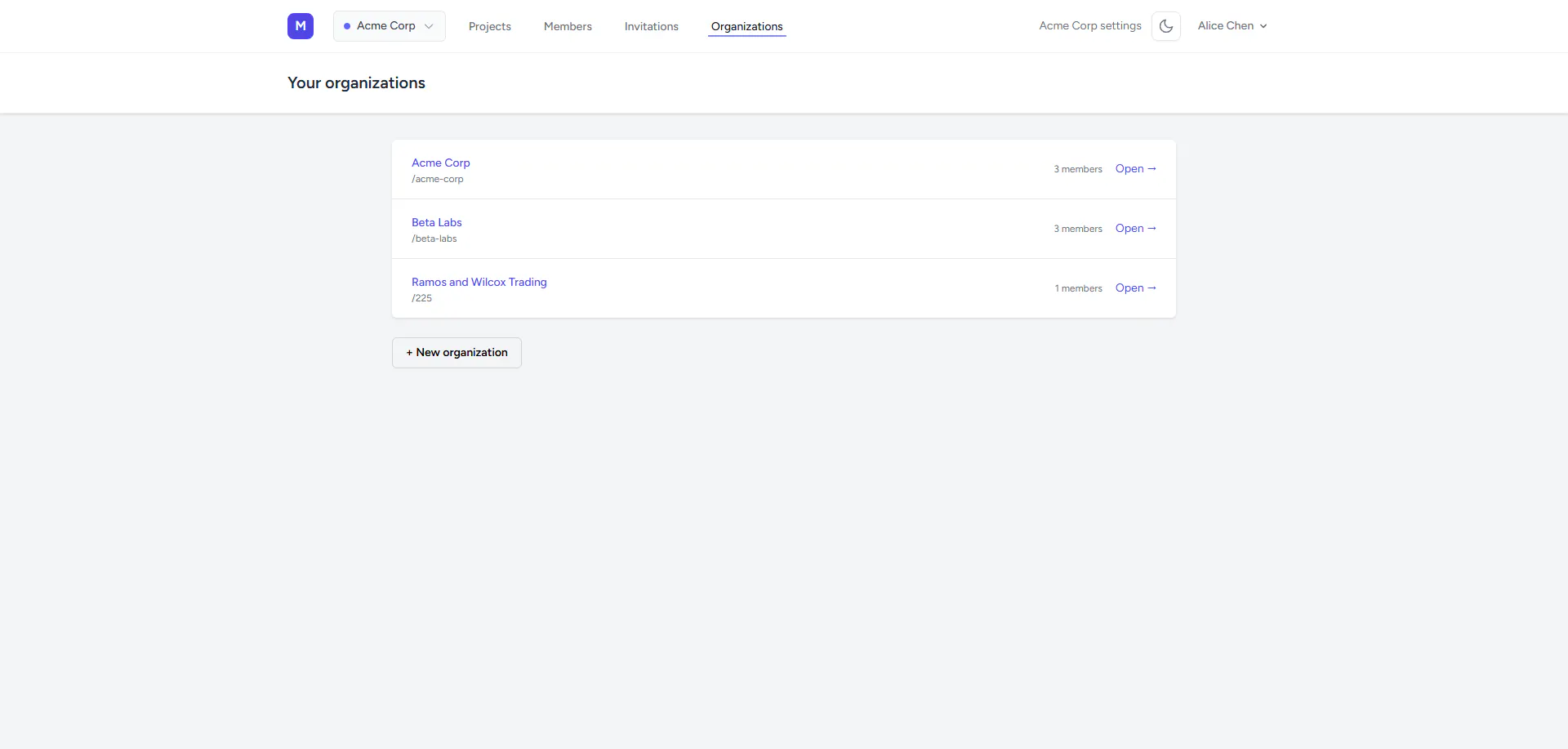Click the 'Your organizations' heading
Image resolution: width=1568 pixels, height=749 pixels.
pyautogui.click(x=356, y=82)
